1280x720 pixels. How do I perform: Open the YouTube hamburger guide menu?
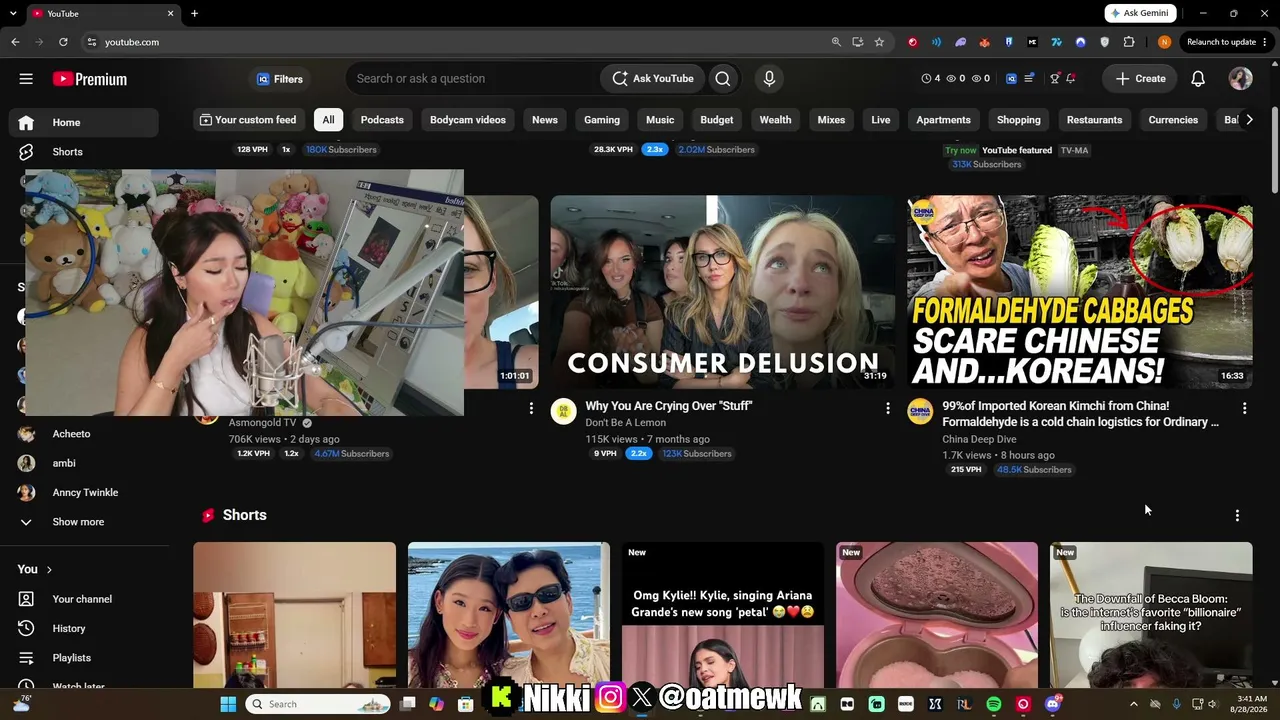26,79
